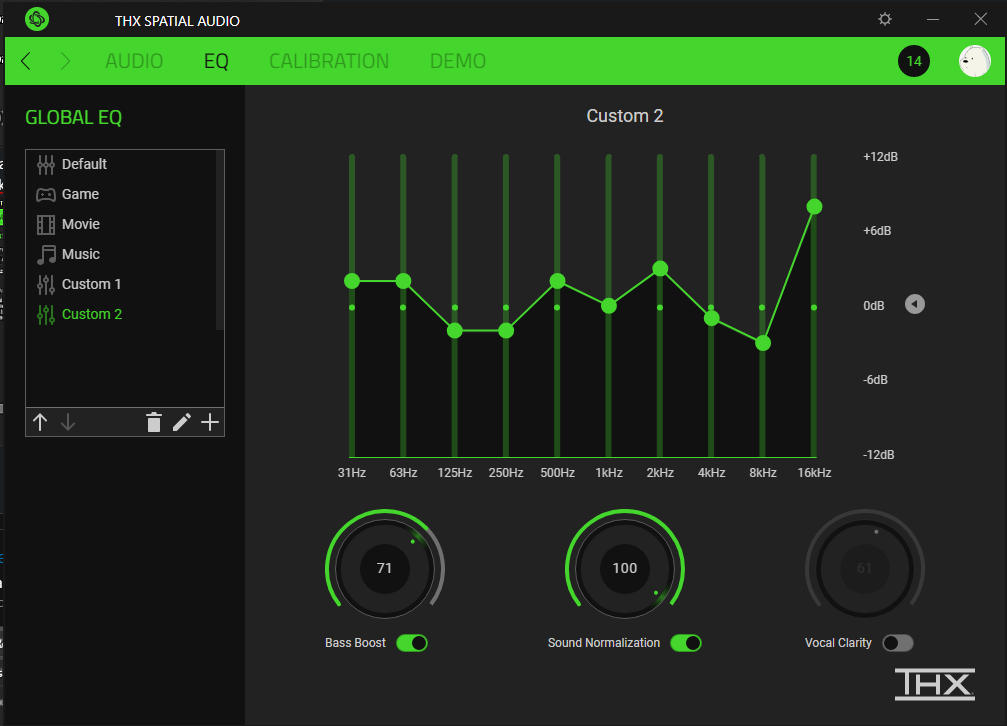The image size is (1007, 726).
Task: Minimize the THX Spatial Audio window
Action: 933,19
